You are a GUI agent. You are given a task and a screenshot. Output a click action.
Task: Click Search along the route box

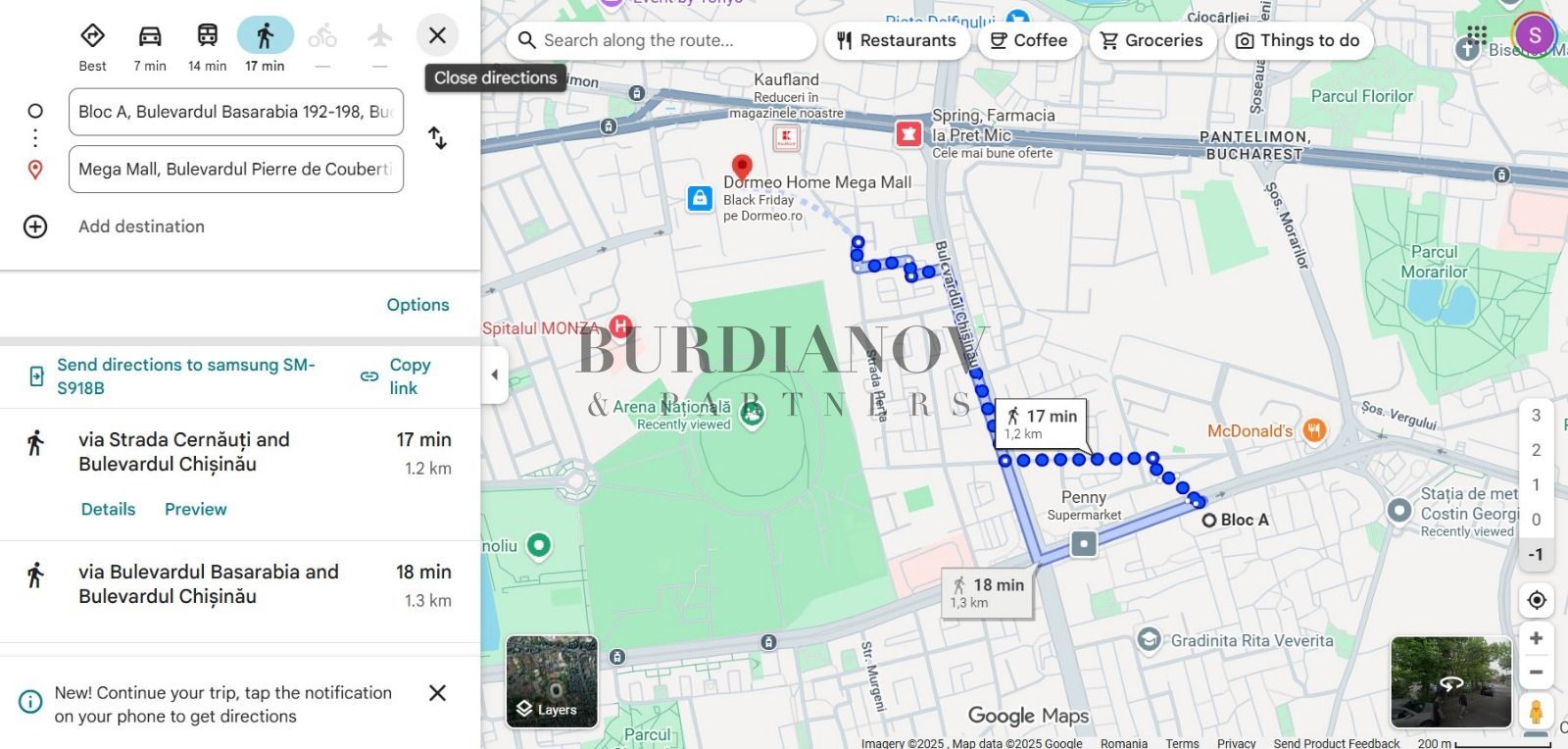(661, 40)
